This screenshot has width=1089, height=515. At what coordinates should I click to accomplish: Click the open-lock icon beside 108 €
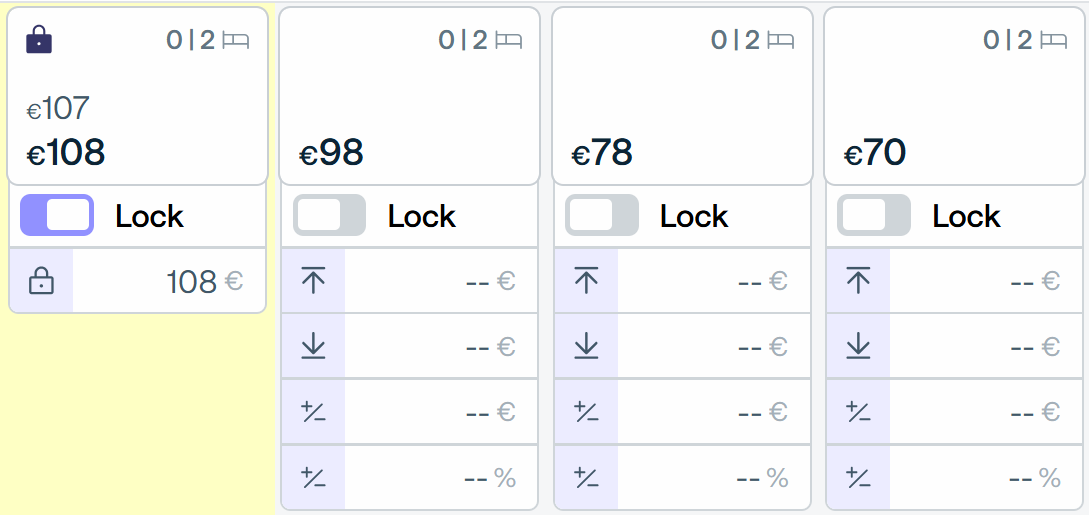42,282
